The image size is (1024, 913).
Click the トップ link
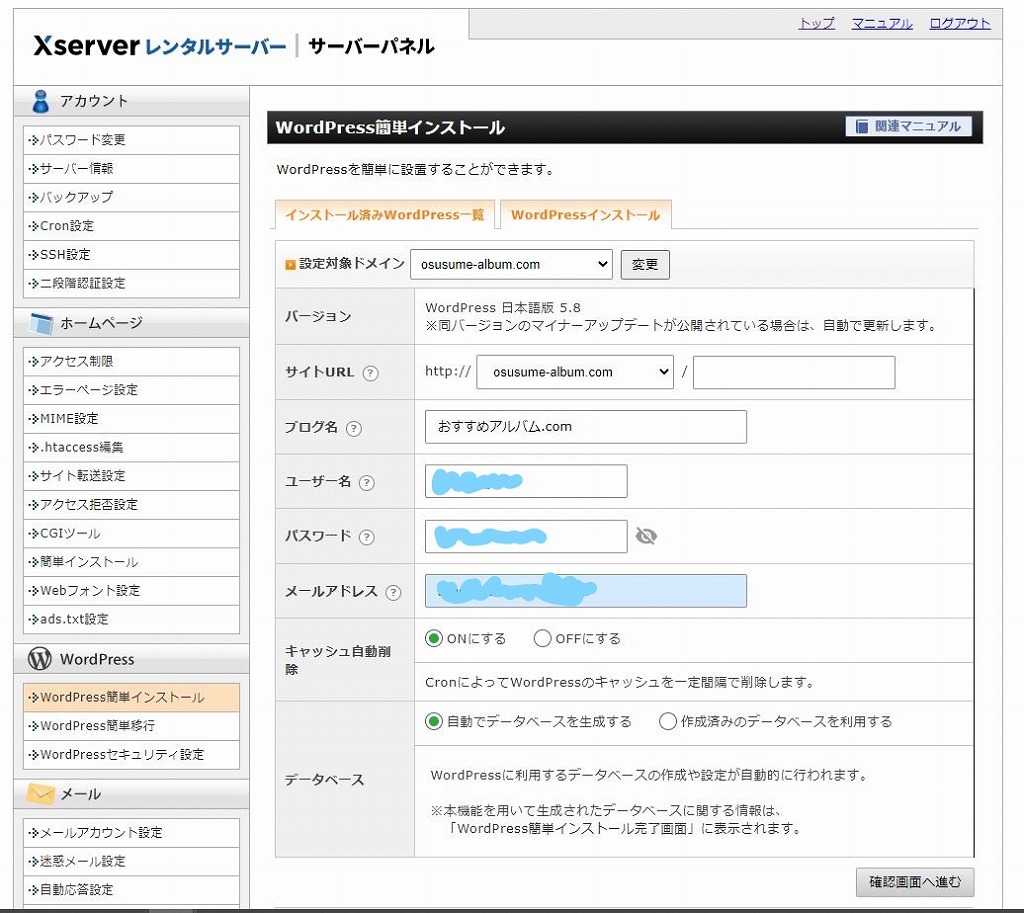[x=816, y=24]
